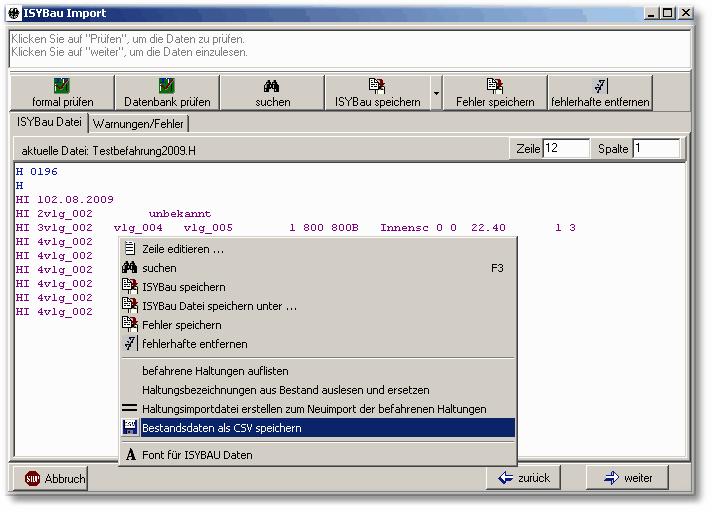Switch to the Warnungen/Fehler tab

click(139, 124)
